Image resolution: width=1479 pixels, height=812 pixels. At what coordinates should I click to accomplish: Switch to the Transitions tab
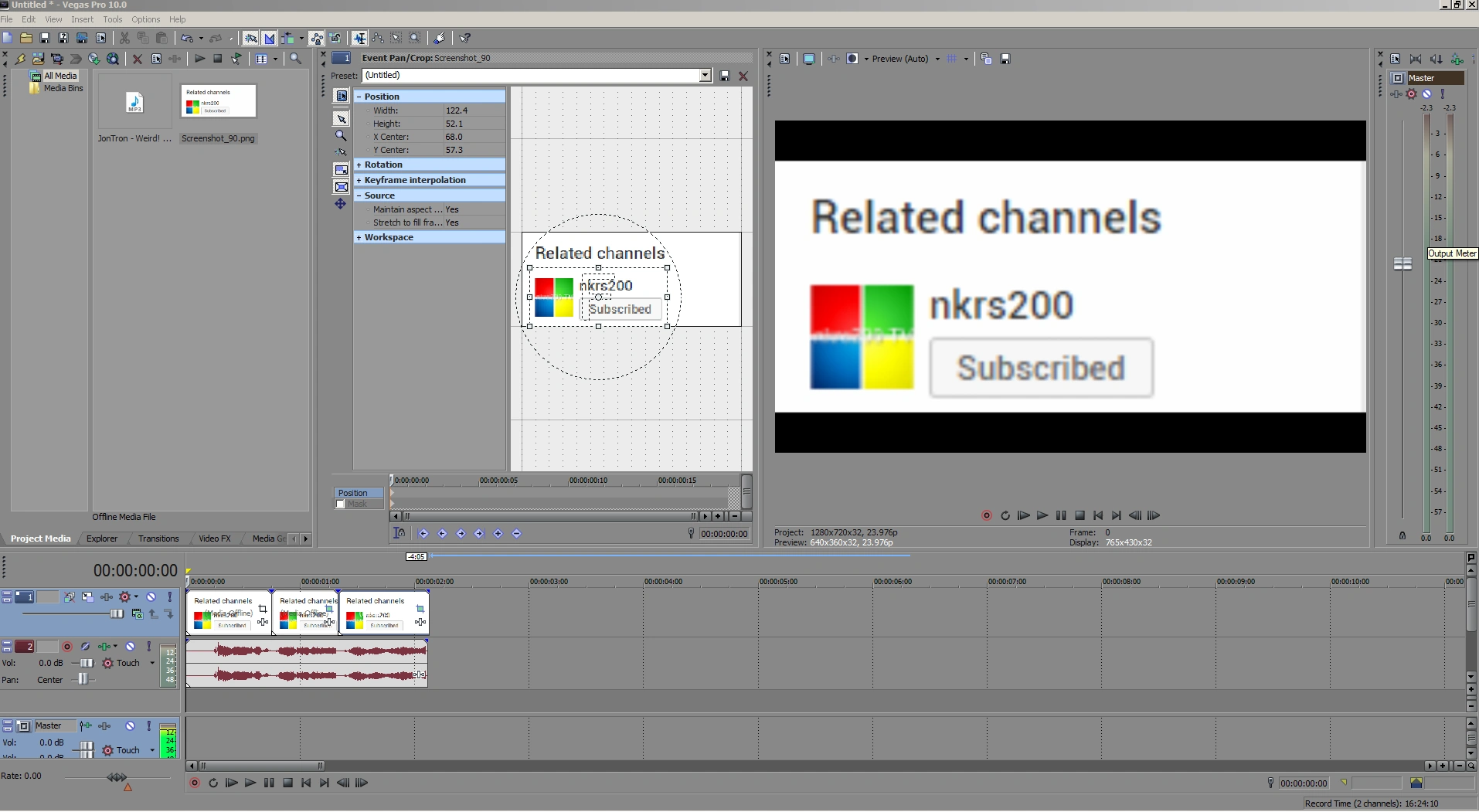tap(158, 539)
